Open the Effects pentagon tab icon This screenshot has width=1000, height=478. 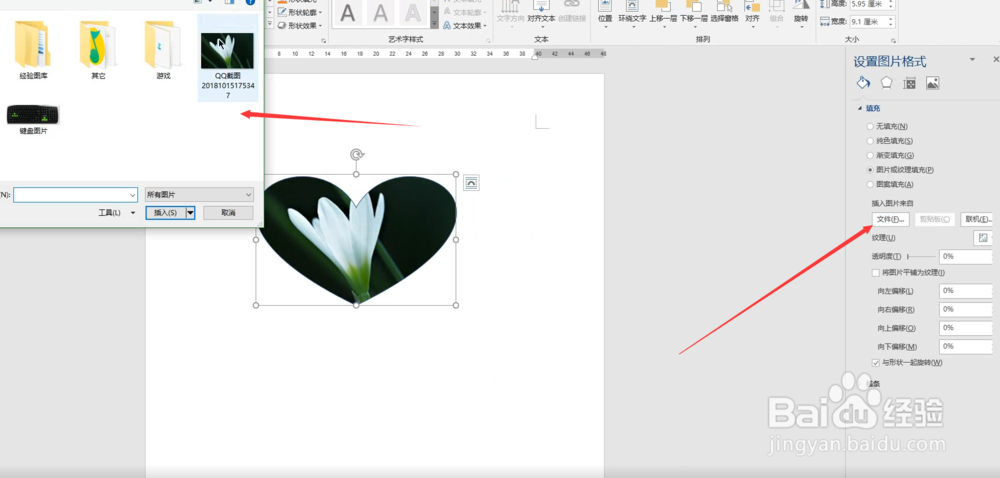click(x=886, y=83)
